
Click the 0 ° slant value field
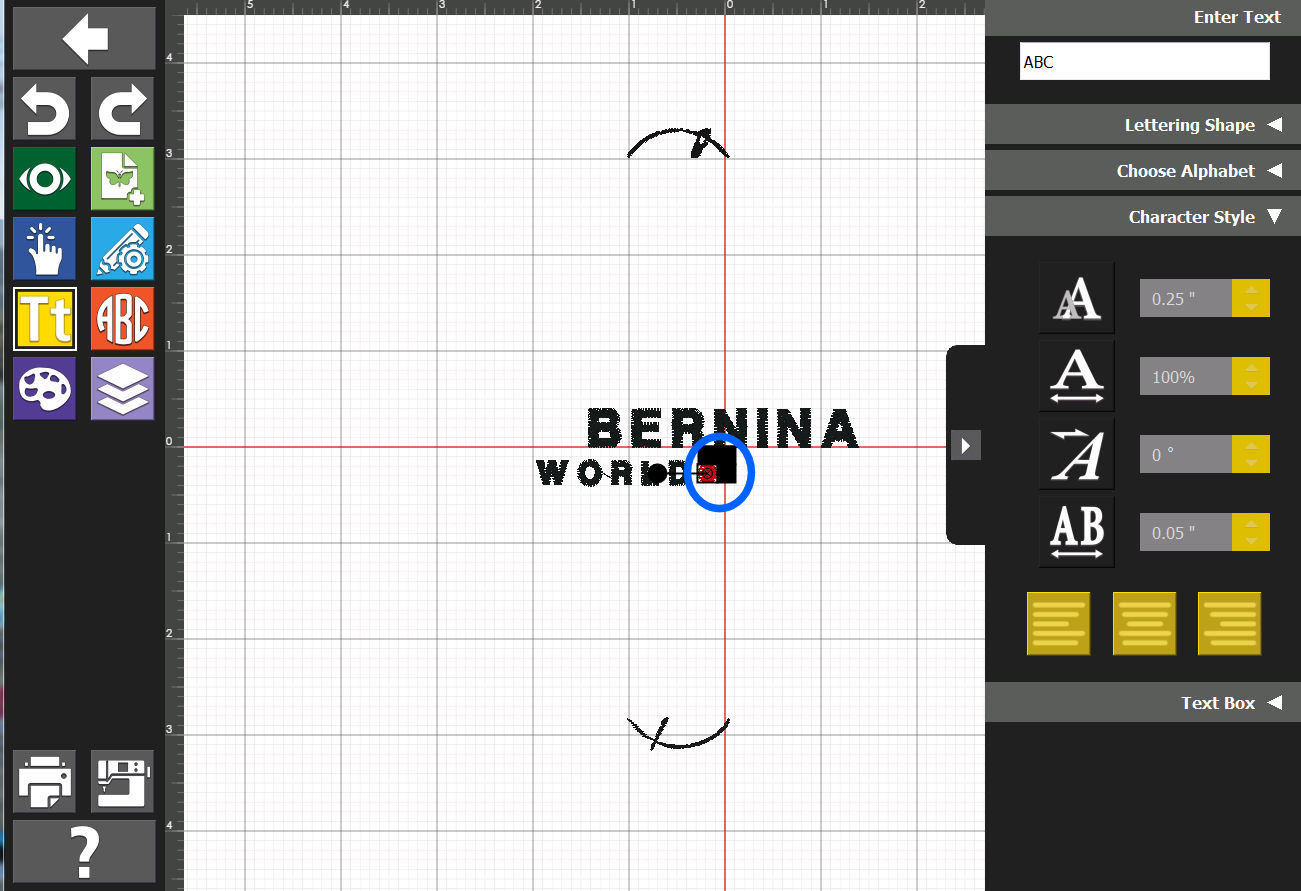(1186, 454)
